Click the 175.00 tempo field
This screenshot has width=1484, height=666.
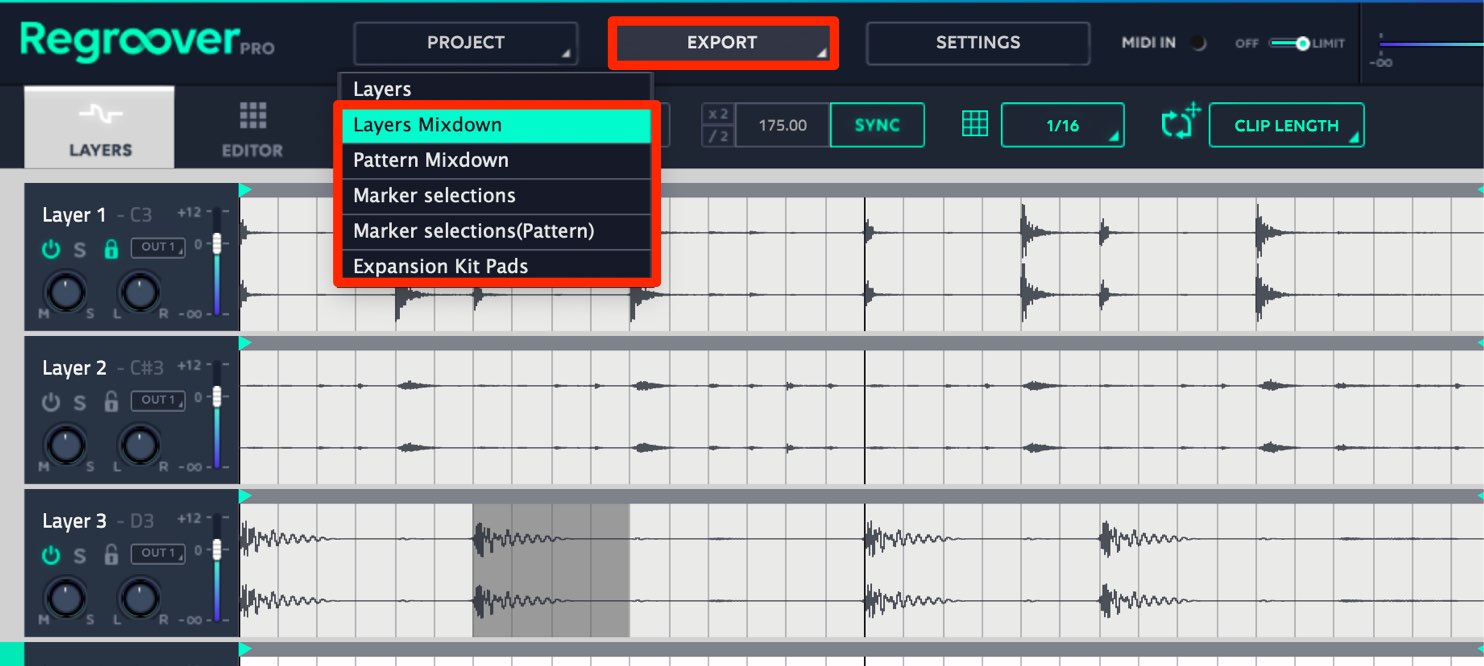pyautogui.click(x=783, y=125)
